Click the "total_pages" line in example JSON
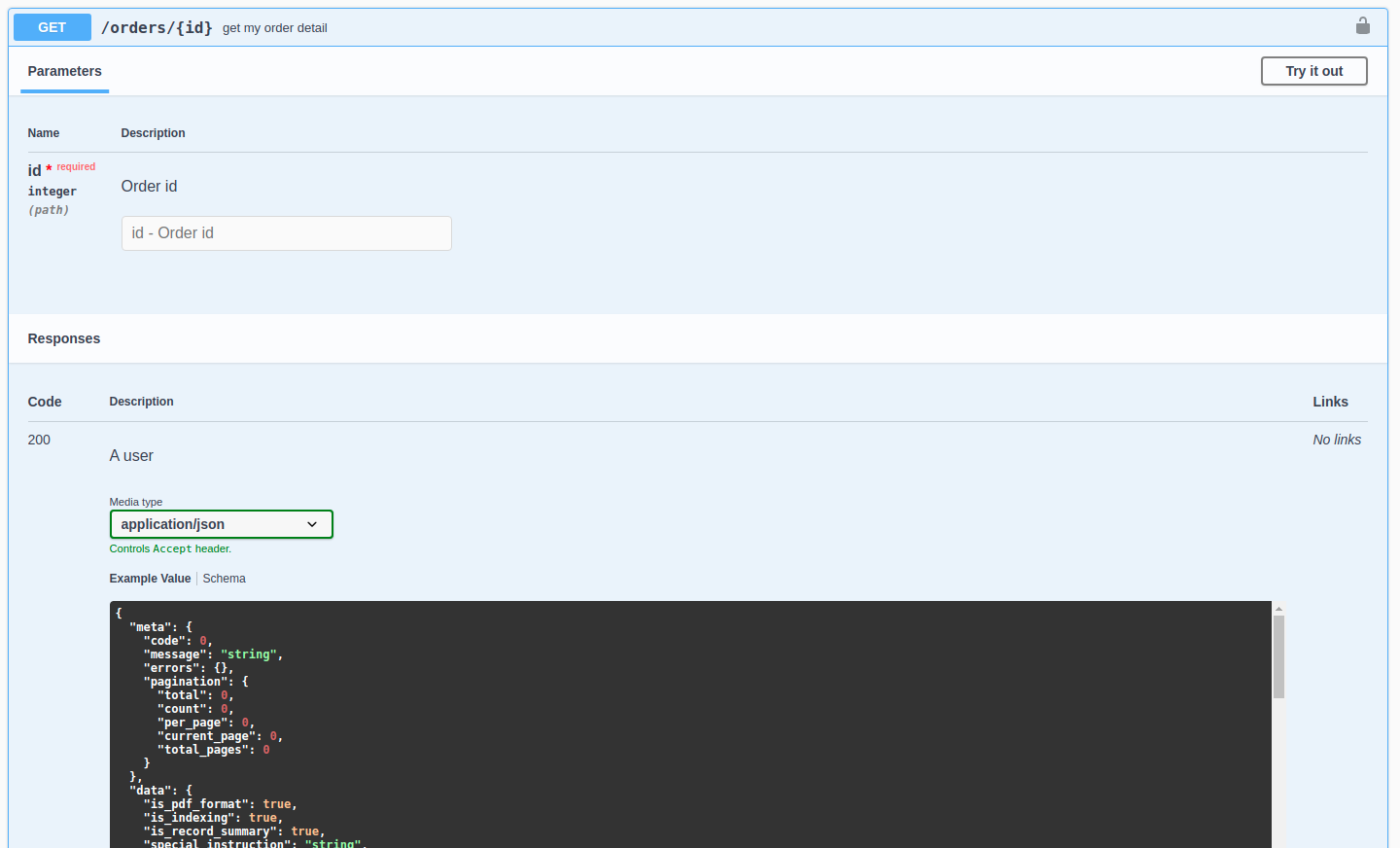 click(x=214, y=750)
